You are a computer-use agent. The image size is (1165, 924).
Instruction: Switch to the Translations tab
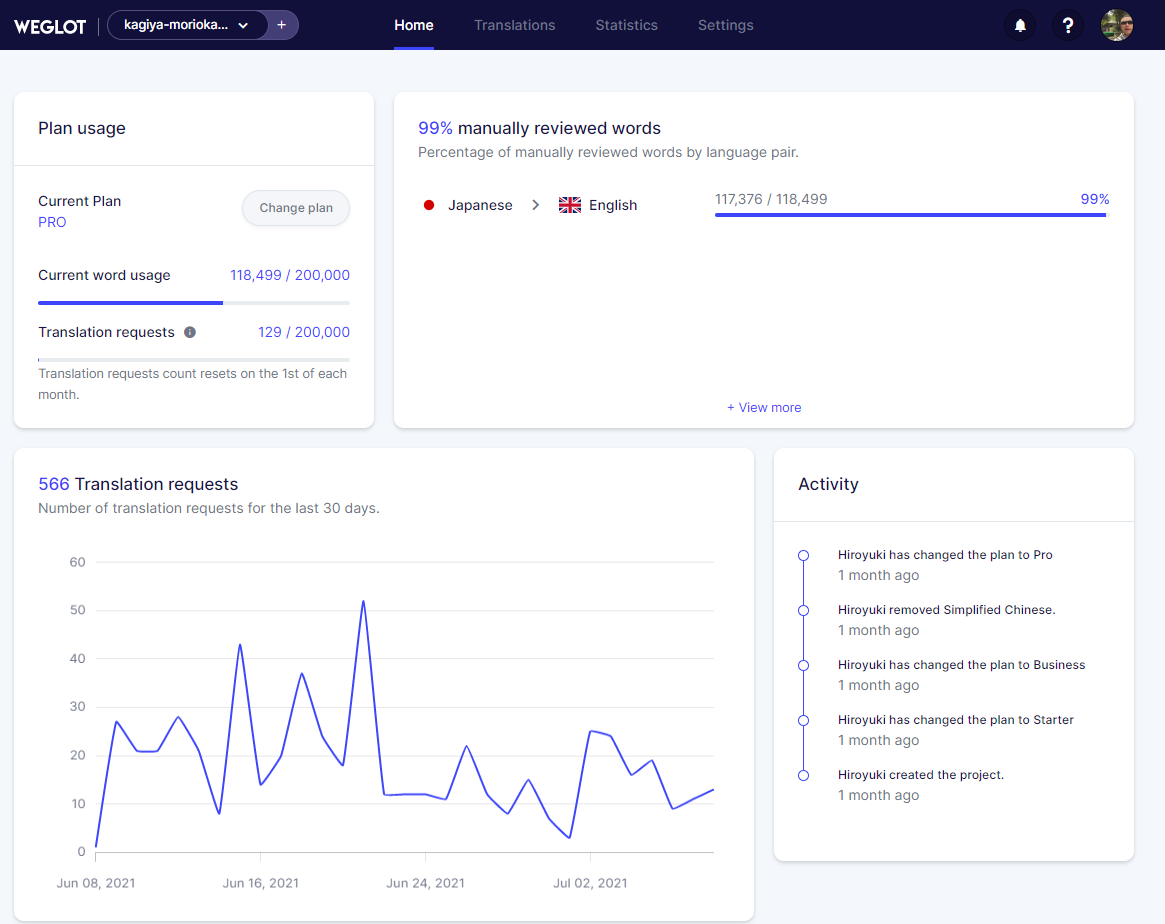(x=515, y=25)
